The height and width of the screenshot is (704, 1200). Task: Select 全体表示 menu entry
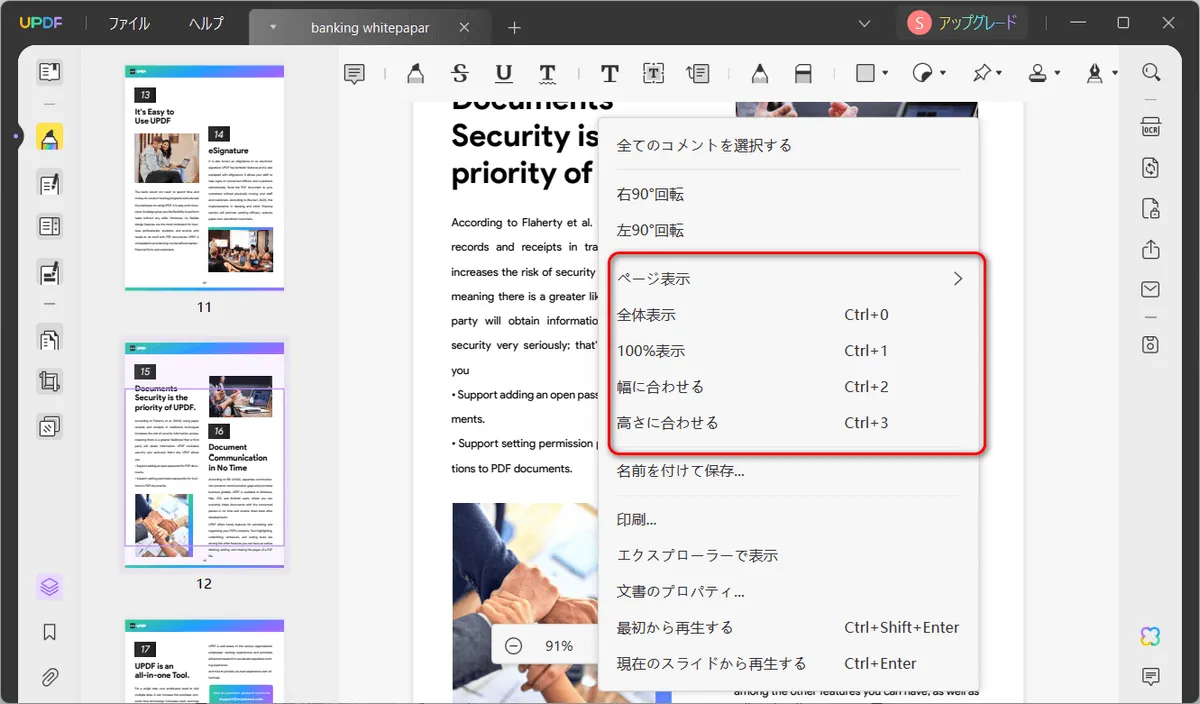789,315
